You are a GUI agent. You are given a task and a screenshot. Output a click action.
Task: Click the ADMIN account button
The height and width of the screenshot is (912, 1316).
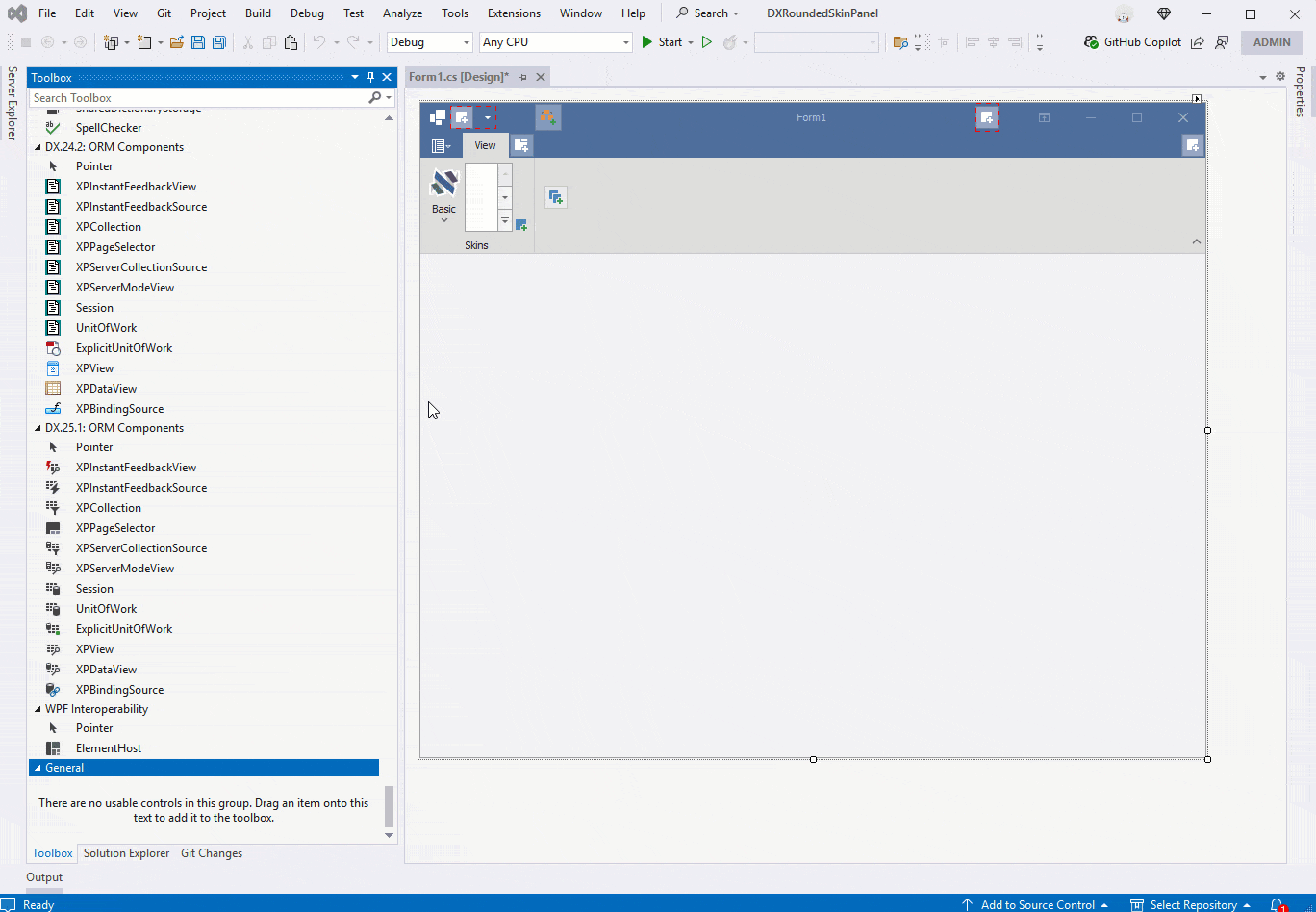pos(1272,41)
